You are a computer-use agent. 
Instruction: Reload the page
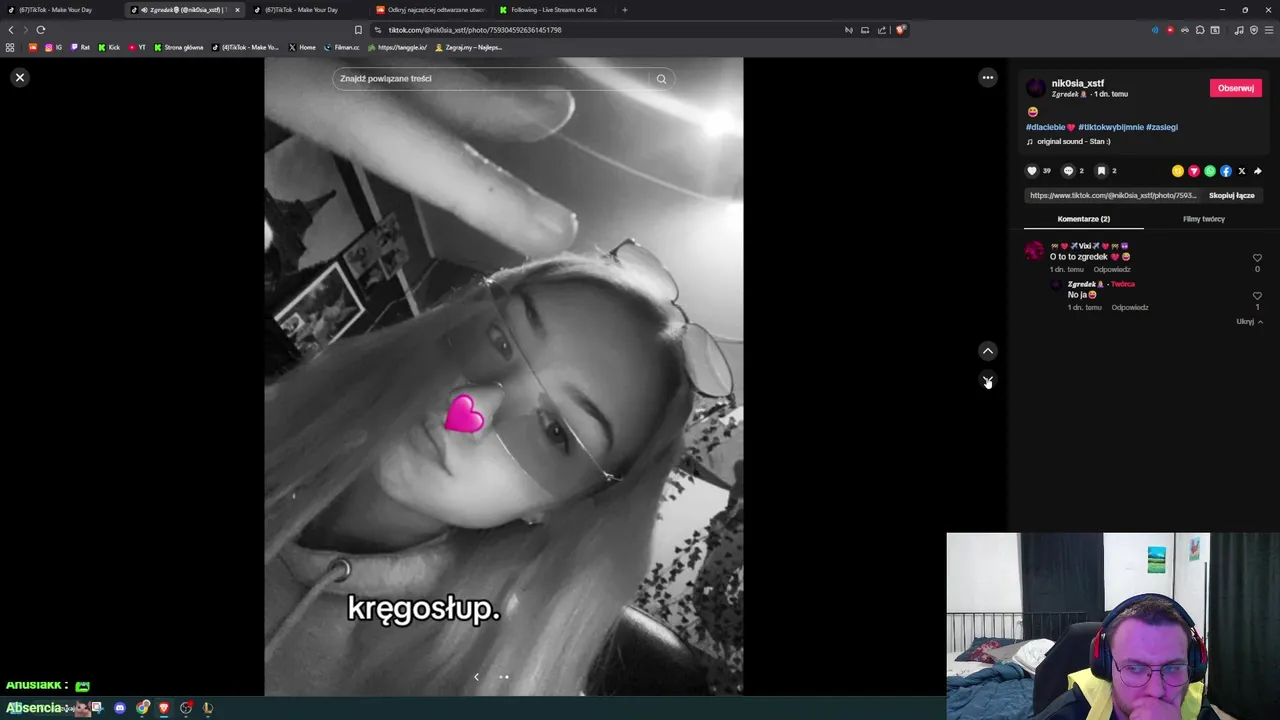40,30
